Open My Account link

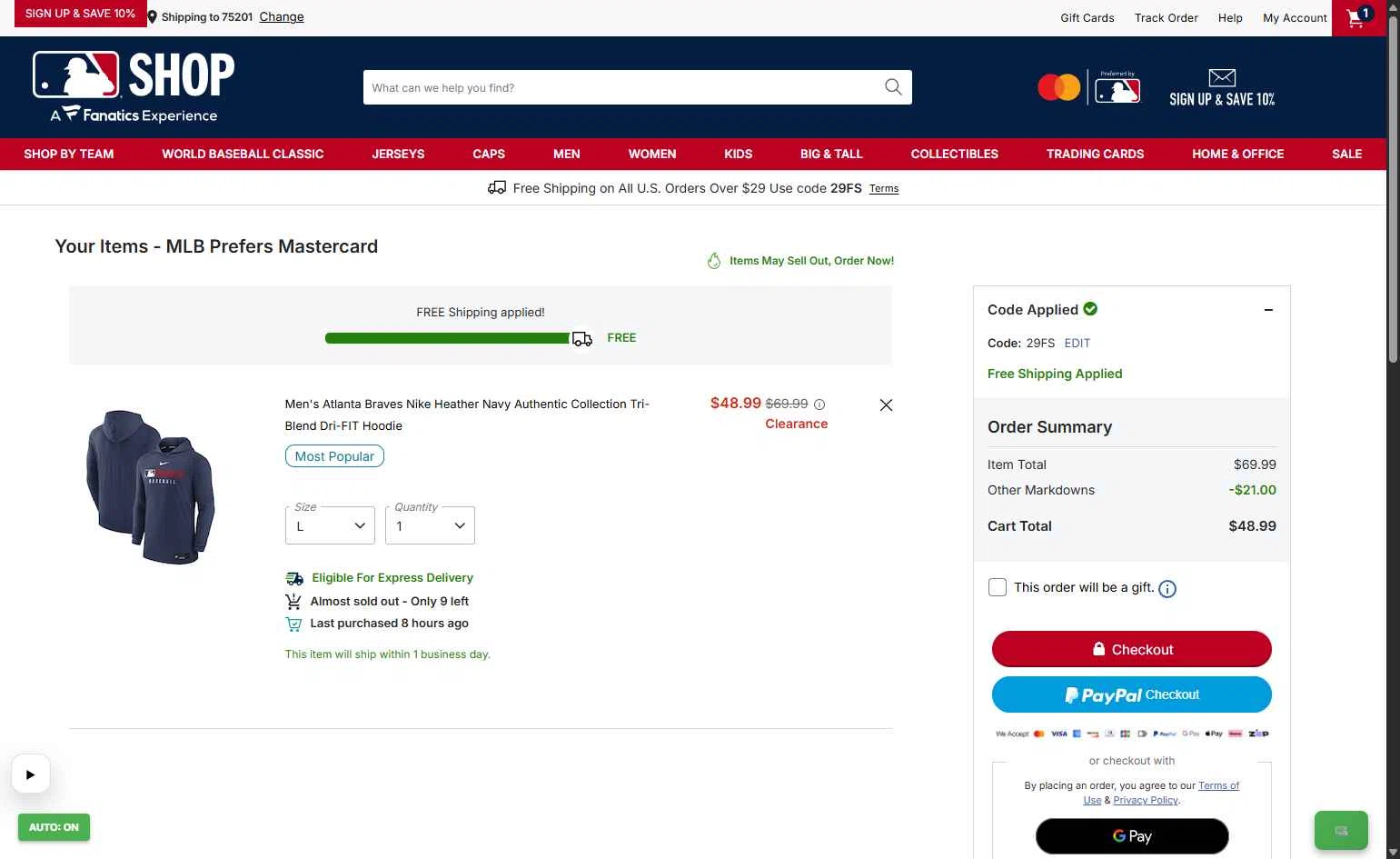tap(1296, 18)
